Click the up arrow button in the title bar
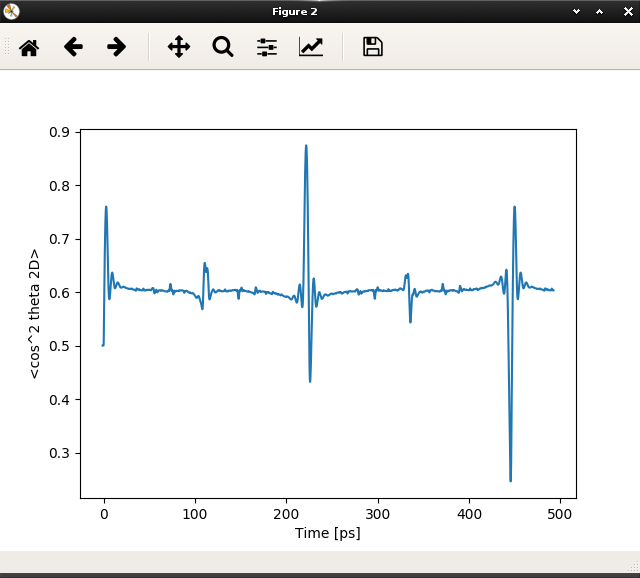Viewport: 640px width, 578px height. 600,11
